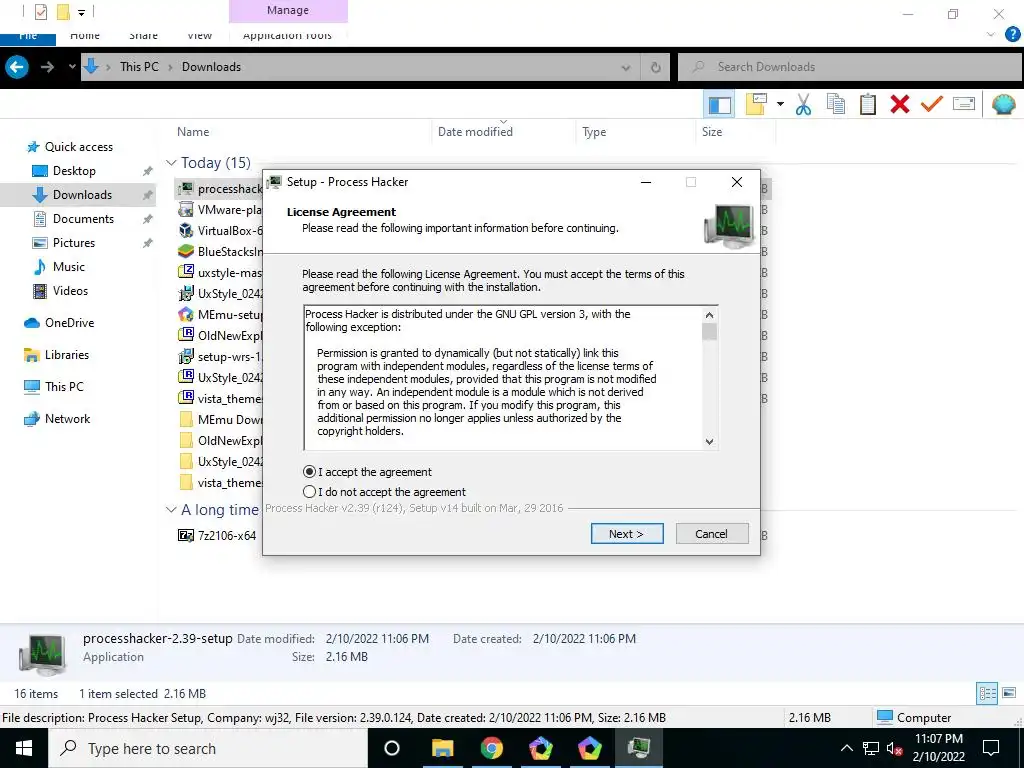Select 'I accept the agreement' radio button
The height and width of the screenshot is (768, 1024).
click(x=310, y=472)
